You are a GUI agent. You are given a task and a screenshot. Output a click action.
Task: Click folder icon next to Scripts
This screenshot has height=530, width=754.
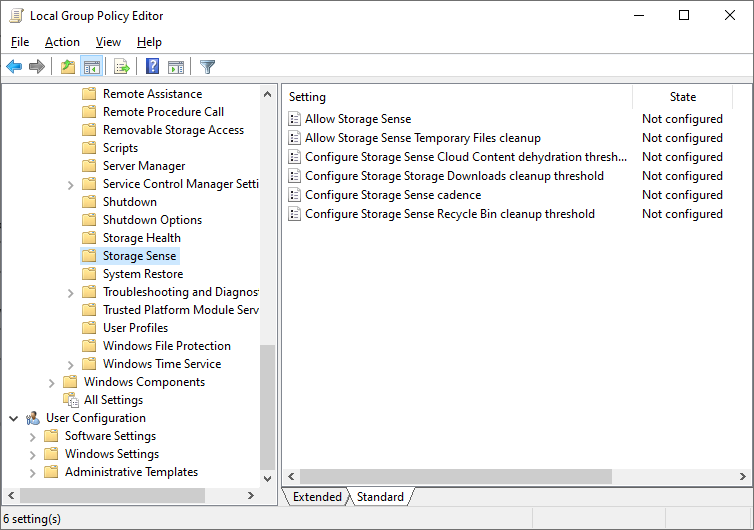pyautogui.click(x=89, y=148)
